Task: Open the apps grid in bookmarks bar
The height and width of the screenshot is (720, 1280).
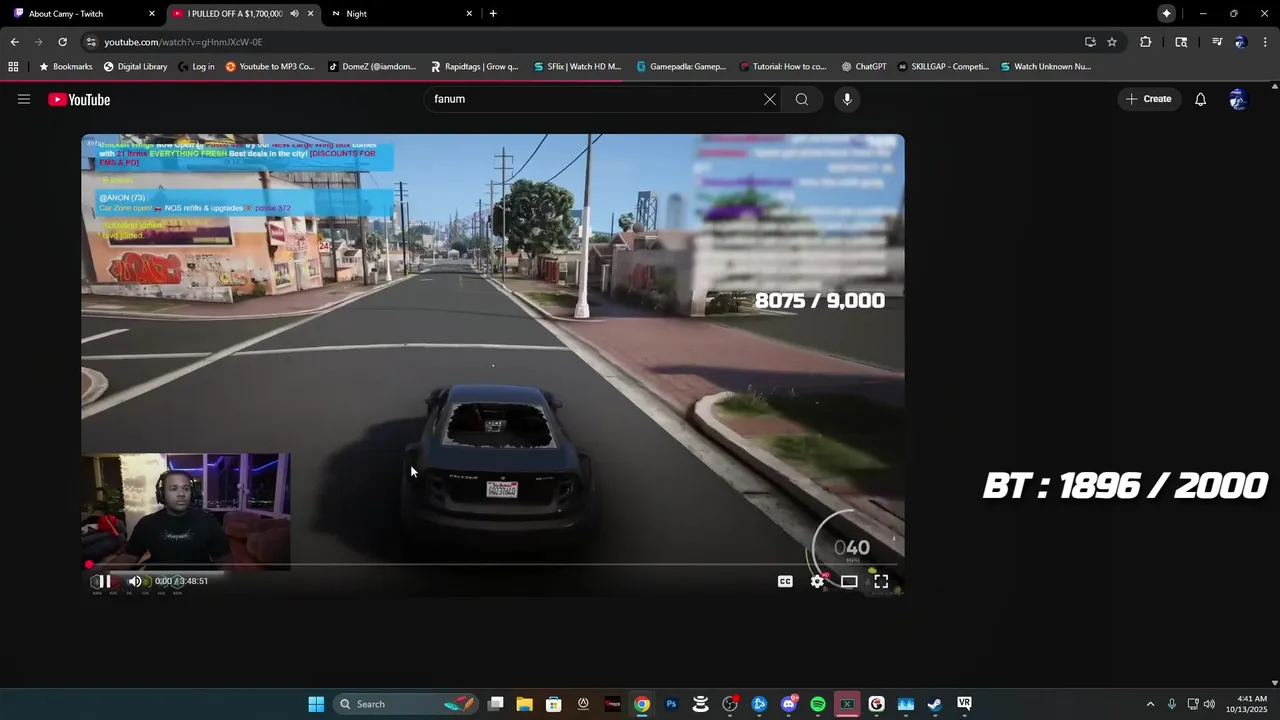Action: [x=13, y=67]
